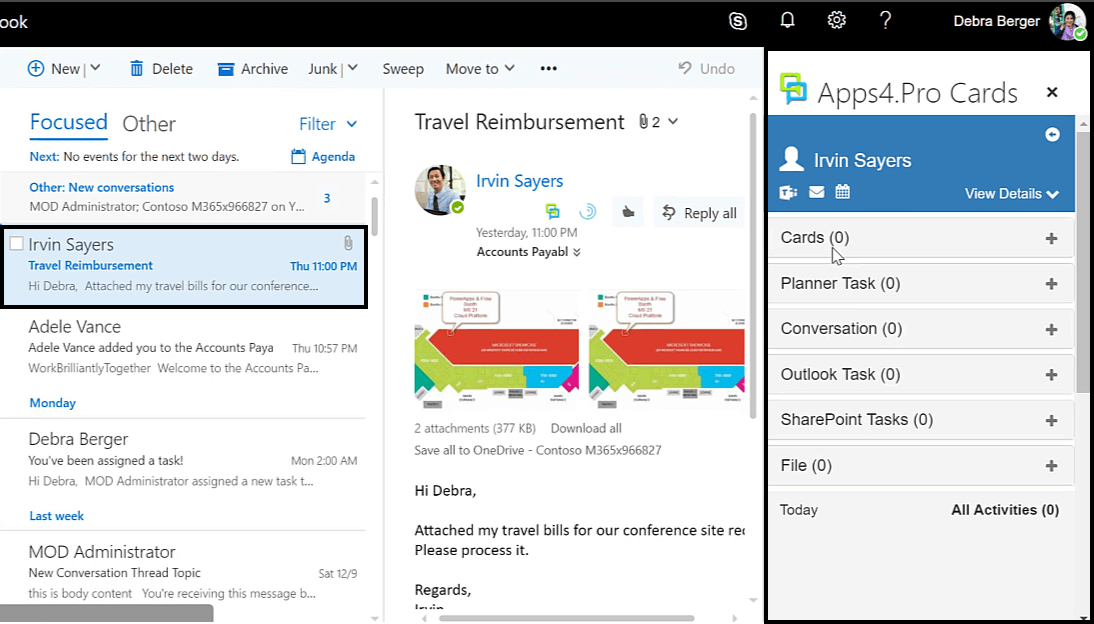Open the New item dropdown arrow

click(x=96, y=68)
